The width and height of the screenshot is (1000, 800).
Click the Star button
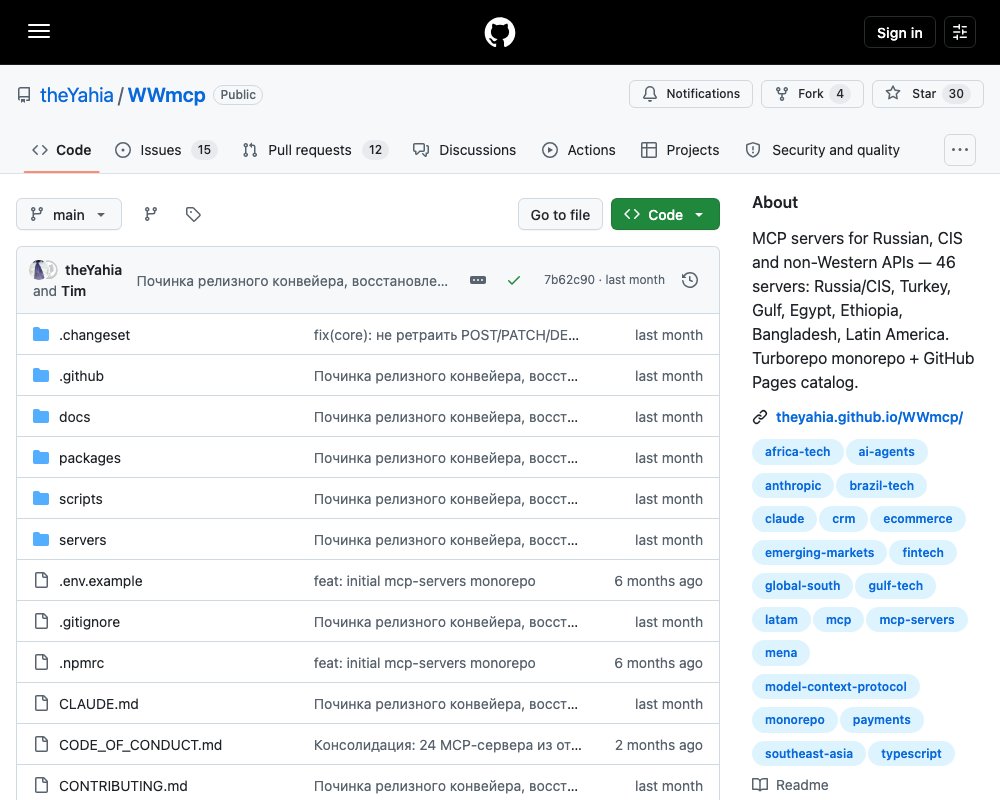click(x=927, y=94)
